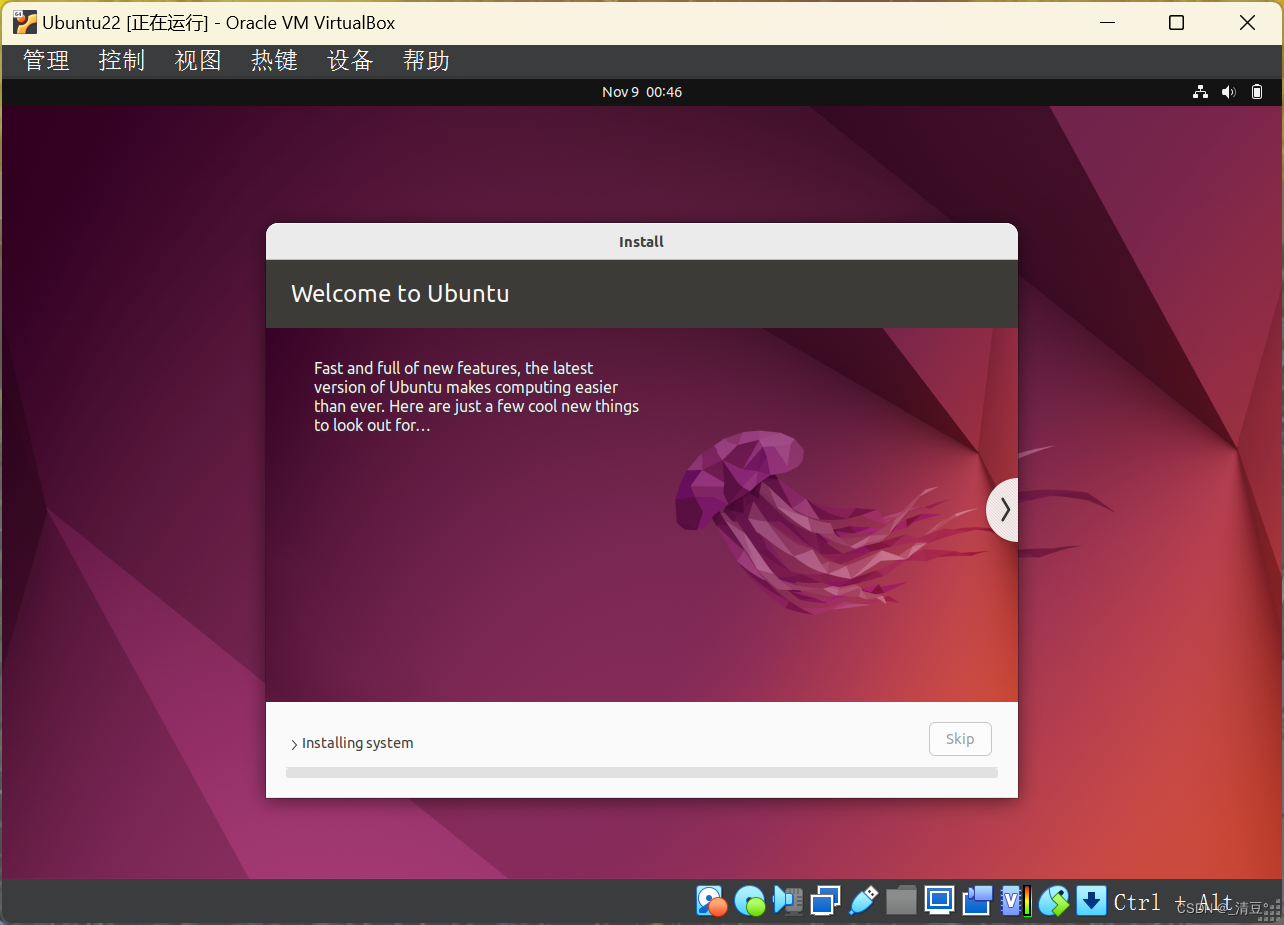Click Ubuntu network icon in top bar

click(x=1201, y=92)
